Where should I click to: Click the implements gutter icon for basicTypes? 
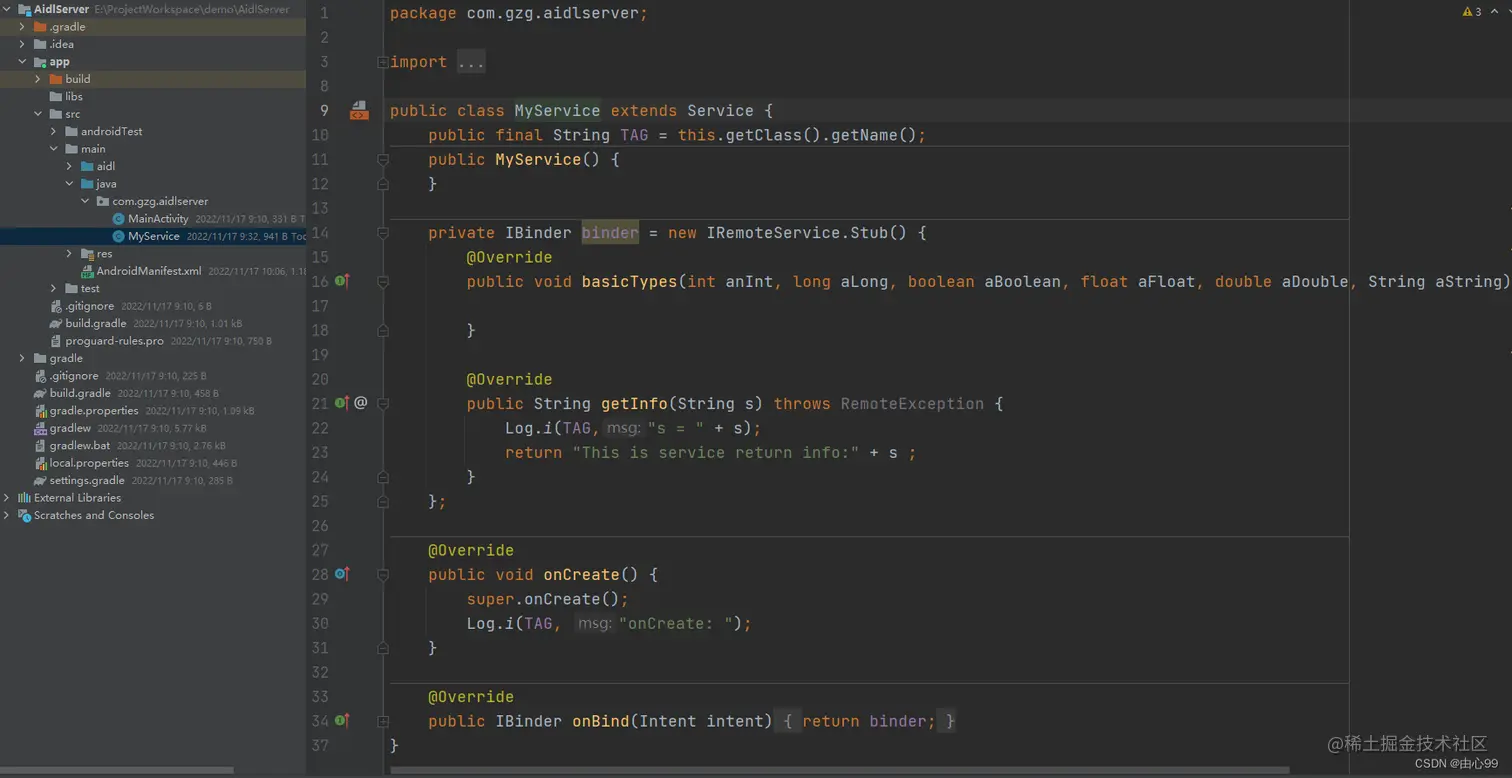coord(342,281)
